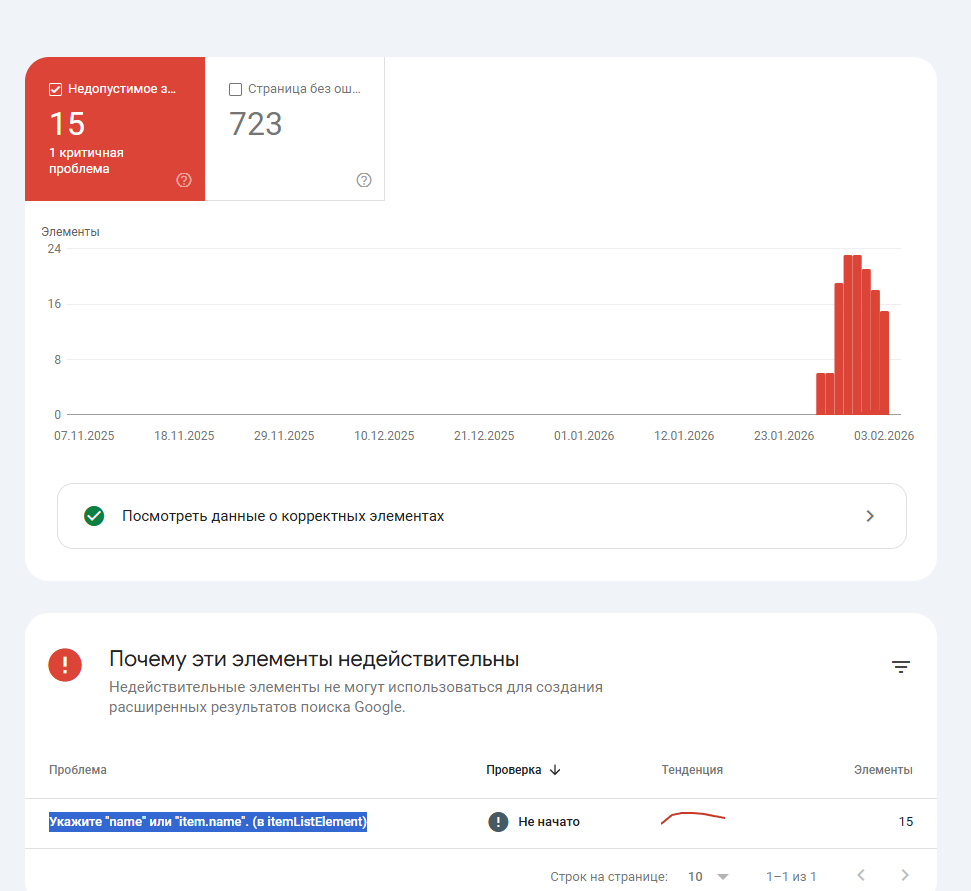Click help icon in red invalid-items card

(x=184, y=180)
